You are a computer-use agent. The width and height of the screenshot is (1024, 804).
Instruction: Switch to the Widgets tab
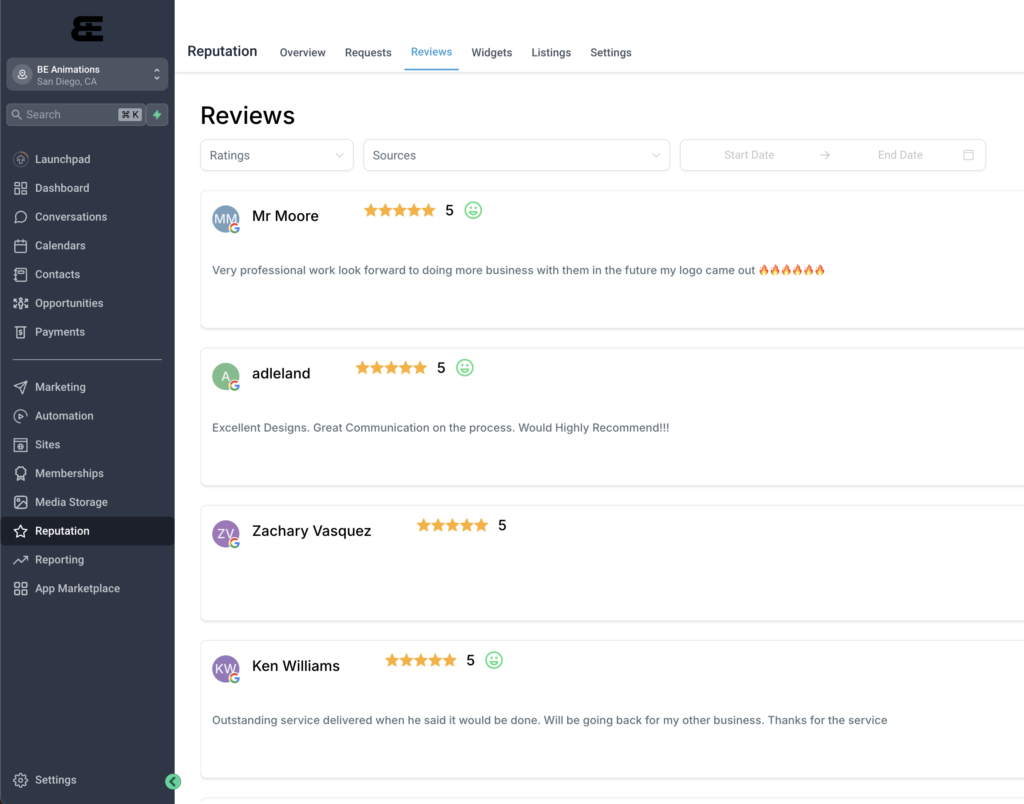pos(491,52)
